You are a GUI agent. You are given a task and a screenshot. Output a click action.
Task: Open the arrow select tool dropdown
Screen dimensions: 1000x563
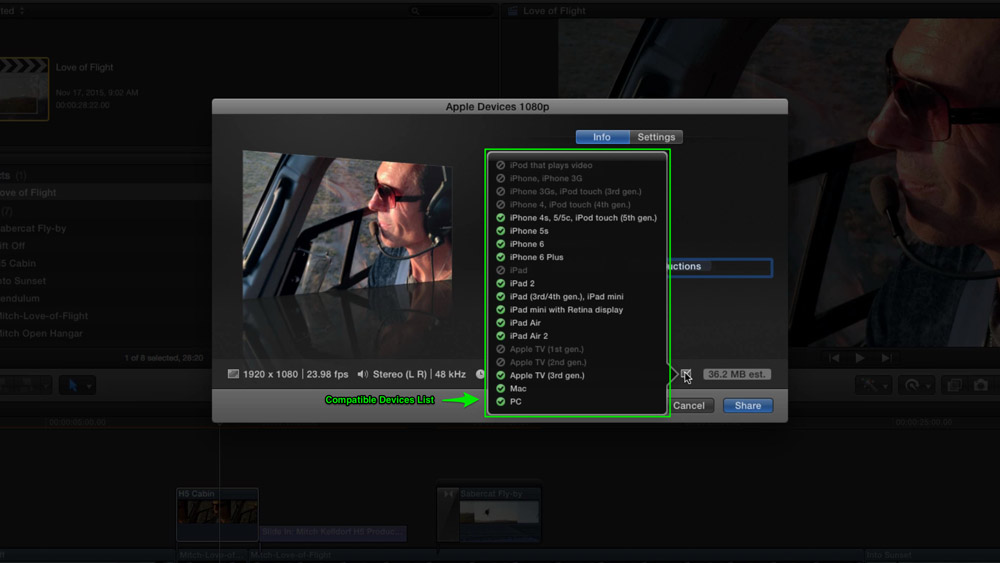[x=77, y=385]
